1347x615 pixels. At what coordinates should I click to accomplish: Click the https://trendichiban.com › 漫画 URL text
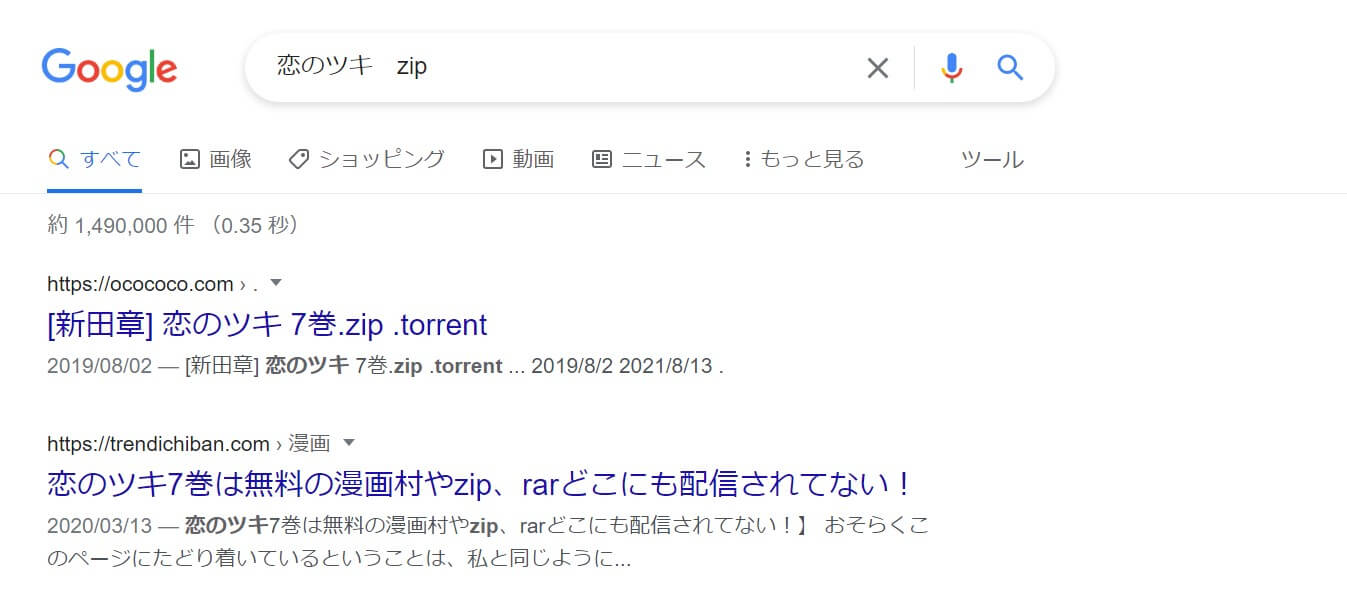(188, 444)
